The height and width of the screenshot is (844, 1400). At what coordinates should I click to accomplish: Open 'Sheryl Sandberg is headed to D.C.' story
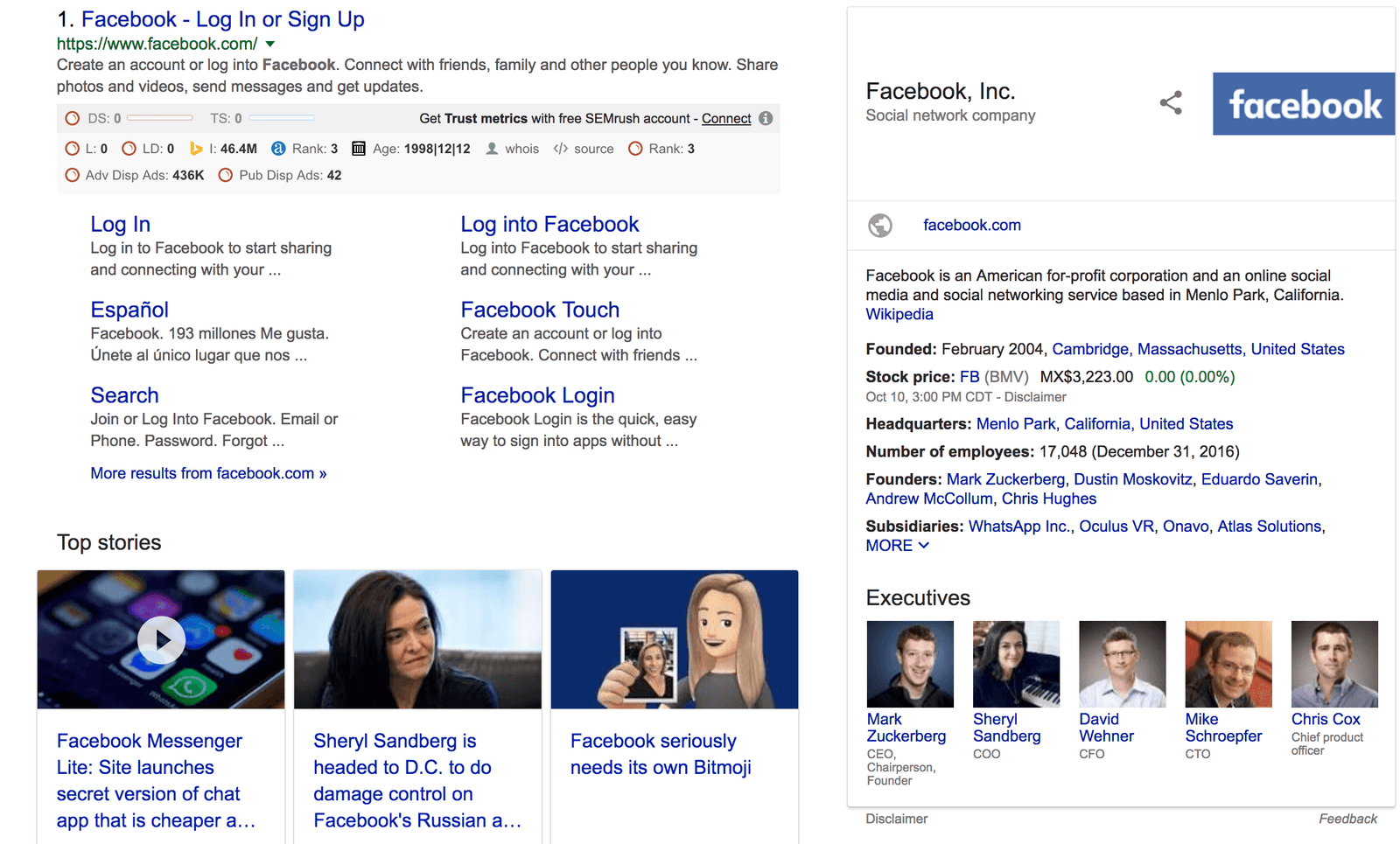pyautogui.click(x=417, y=781)
